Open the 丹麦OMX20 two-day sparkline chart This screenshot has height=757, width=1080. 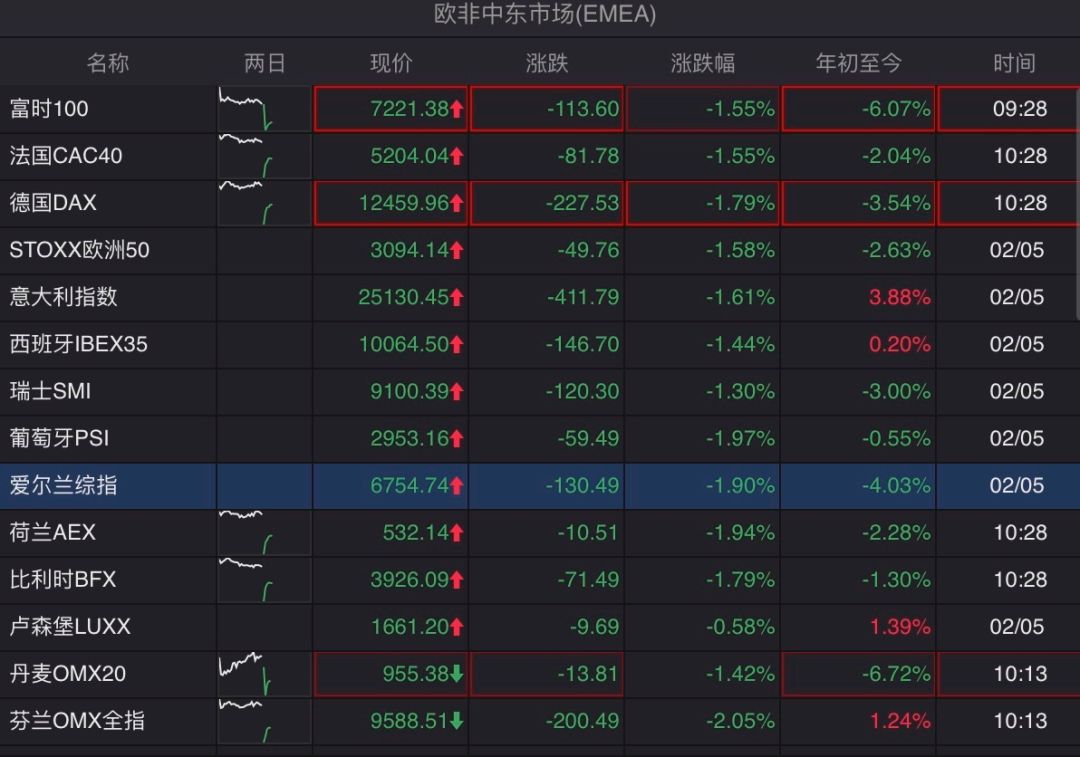pyautogui.click(x=264, y=674)
